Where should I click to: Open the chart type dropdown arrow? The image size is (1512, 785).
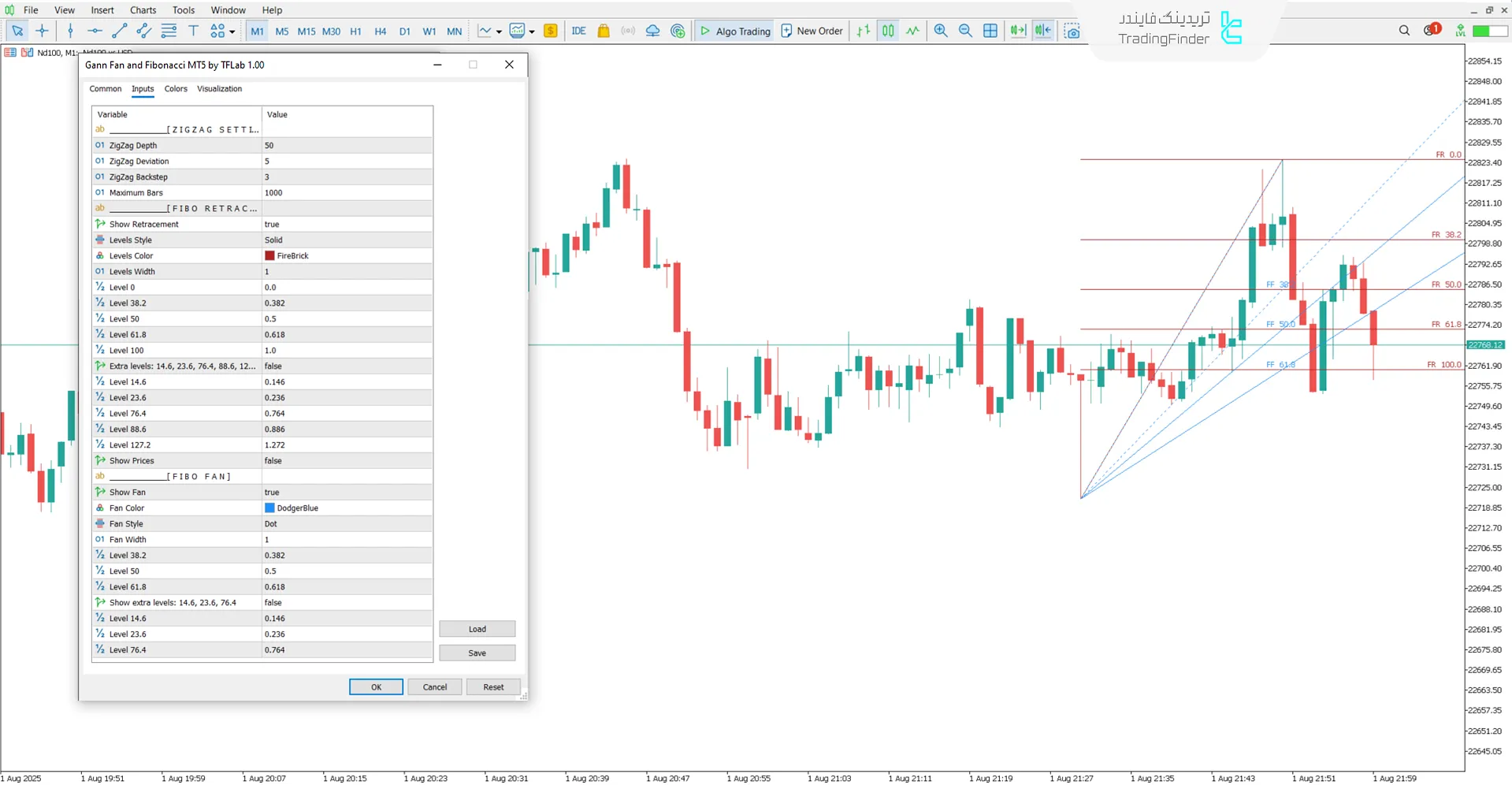pyautogui.click(x=499, y=31)
